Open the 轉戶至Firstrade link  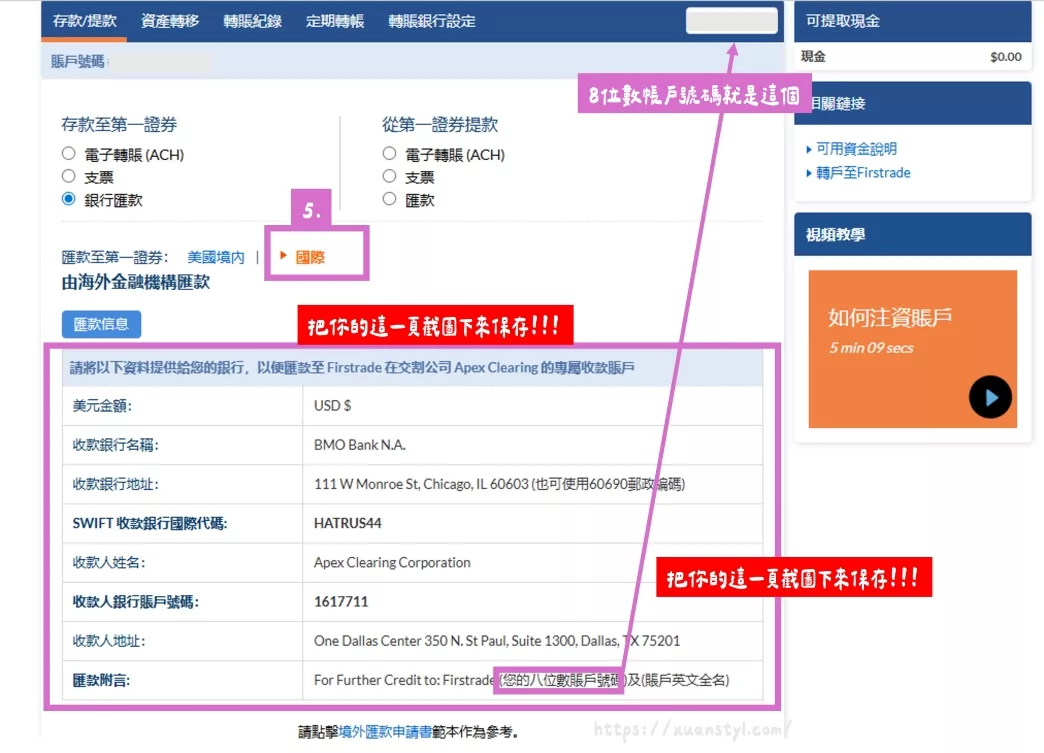[863, 173]
